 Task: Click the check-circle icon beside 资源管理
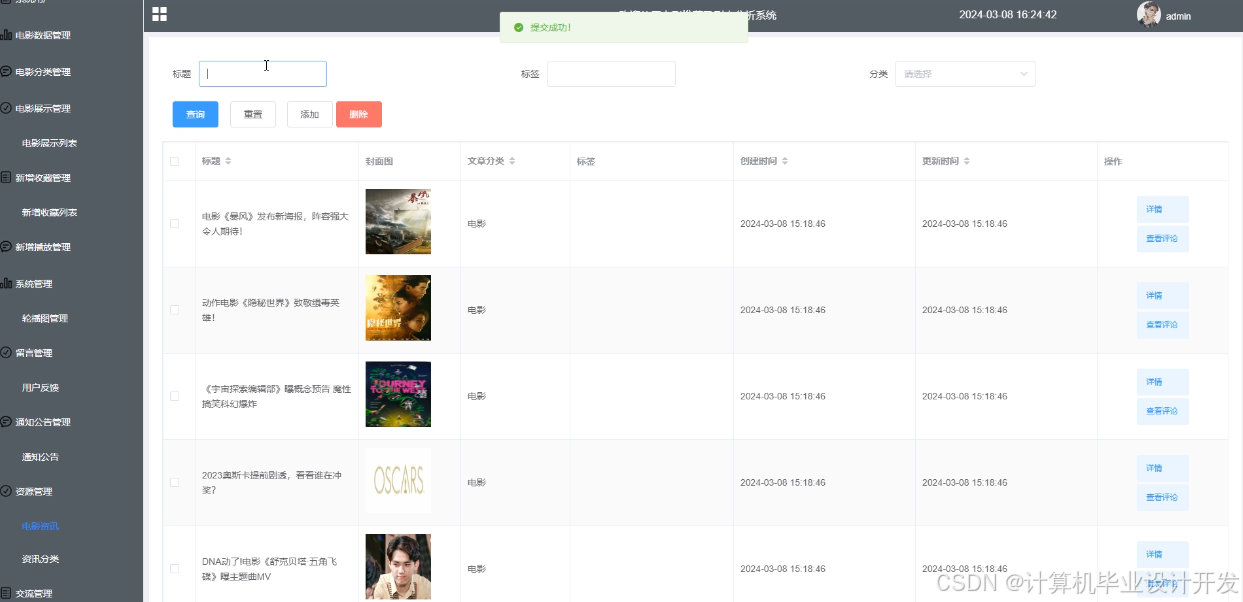pos(6,491)
